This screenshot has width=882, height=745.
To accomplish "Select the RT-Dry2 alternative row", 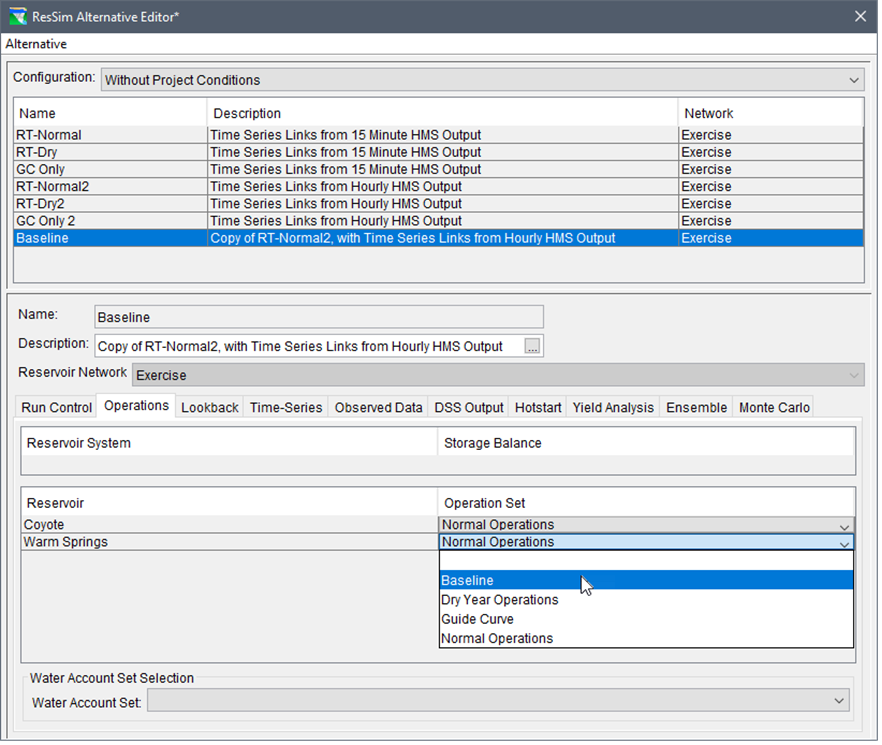I will click(440, 204).
